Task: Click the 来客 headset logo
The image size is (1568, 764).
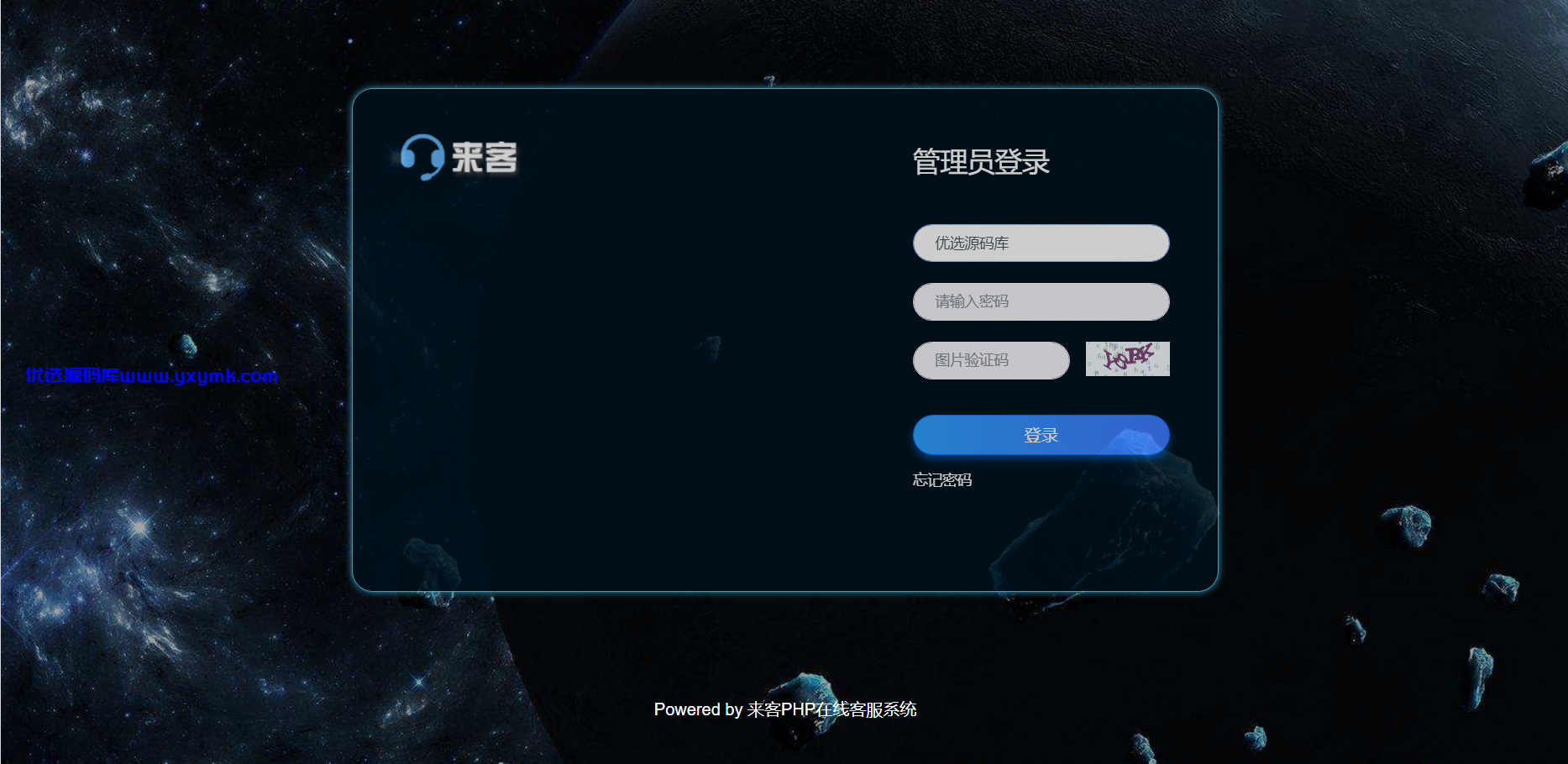Action: [459, 157]
